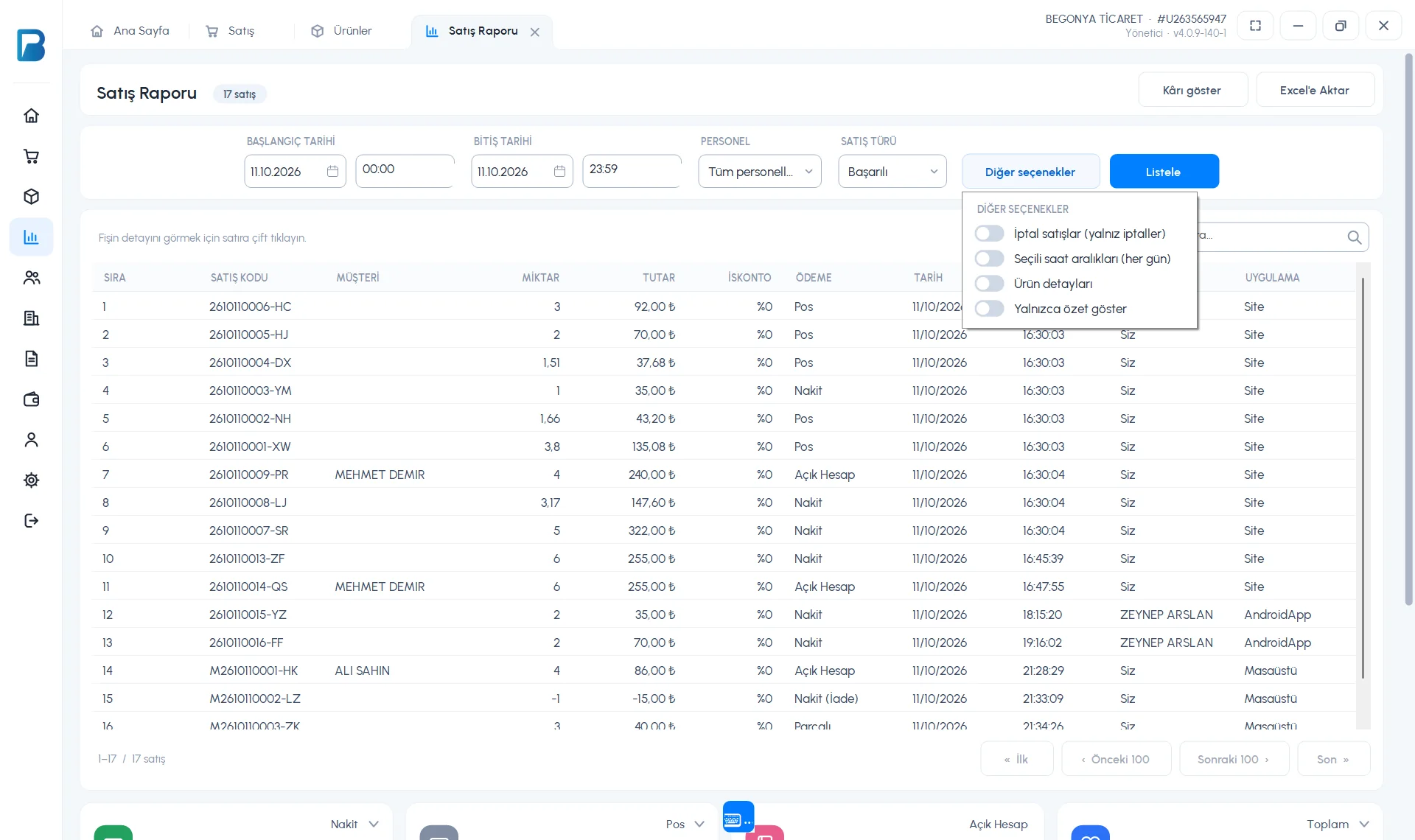The image size is (1415, 840).
Task: Open the calendar picker for Bitiş Tarihi
Action: click(559, 172)
